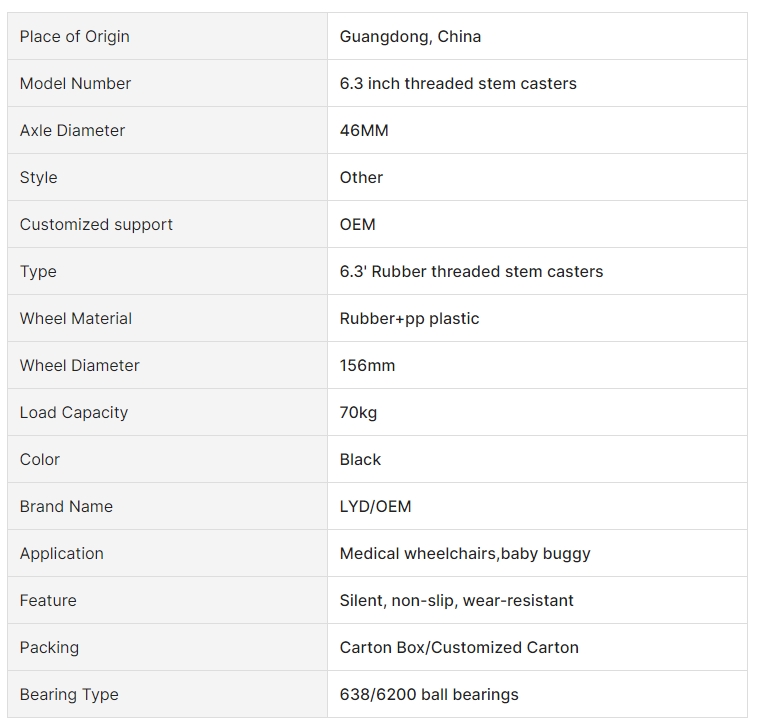Click the Style row value Other
762x728 pixels.
[361, 177]
